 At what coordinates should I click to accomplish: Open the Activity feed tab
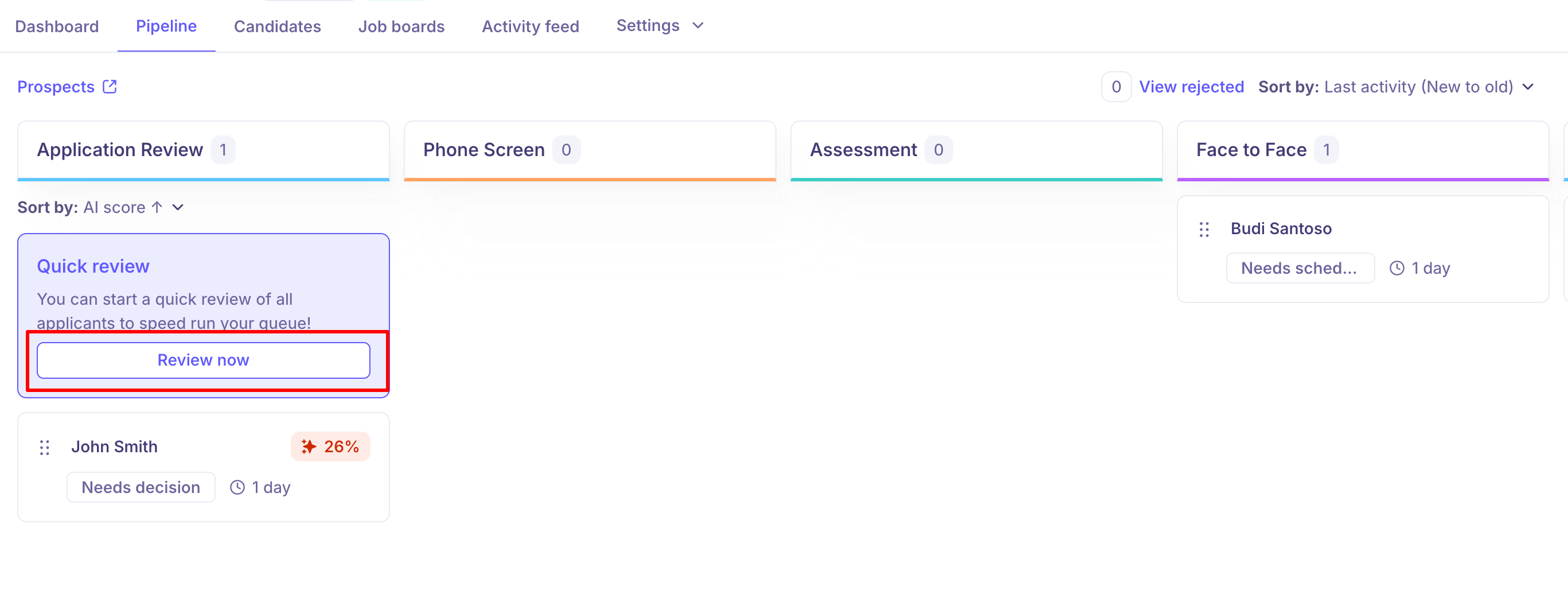530,26
